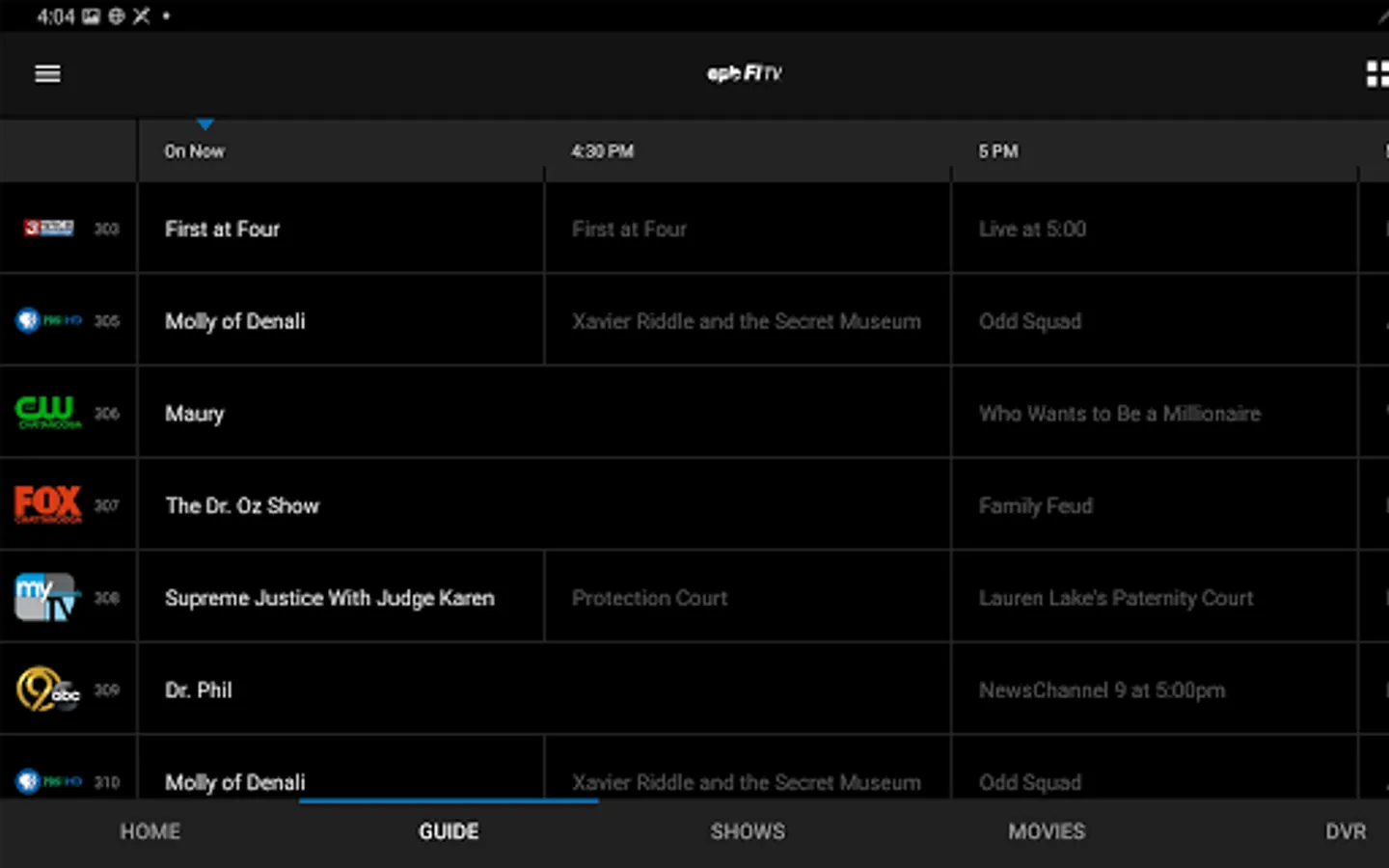Open Odd Squad on channel 310
Viewport: 1389px width, 868px height.
click(x=1155, y=768)
